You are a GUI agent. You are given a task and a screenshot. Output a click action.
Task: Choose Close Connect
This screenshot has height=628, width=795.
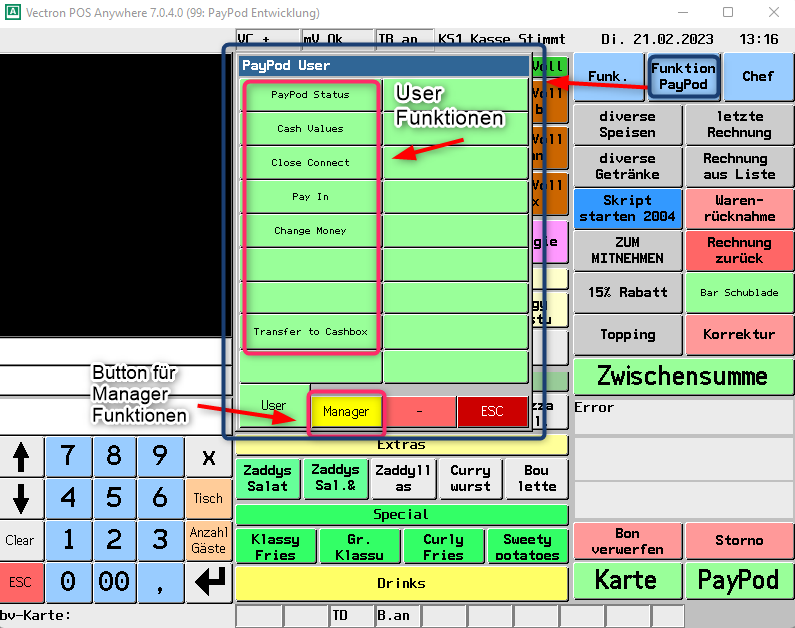[310, 163]
